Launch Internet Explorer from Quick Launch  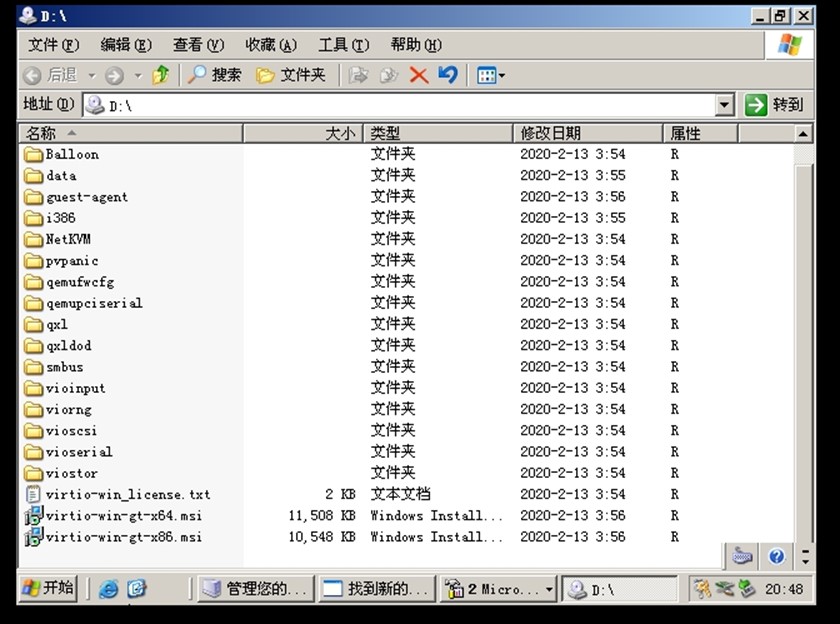(x=109, y=589)
